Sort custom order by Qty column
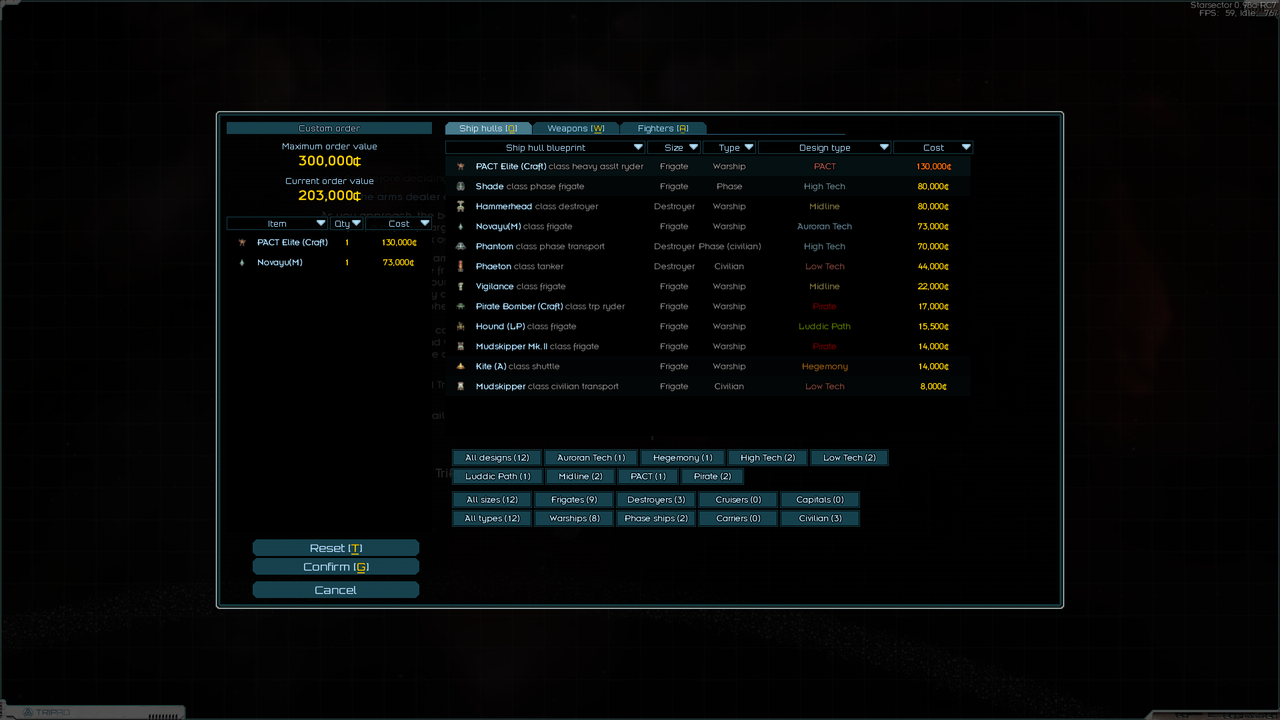This screenshot has width=1280, height=720. pyautogui.click(x=347, y=223)
